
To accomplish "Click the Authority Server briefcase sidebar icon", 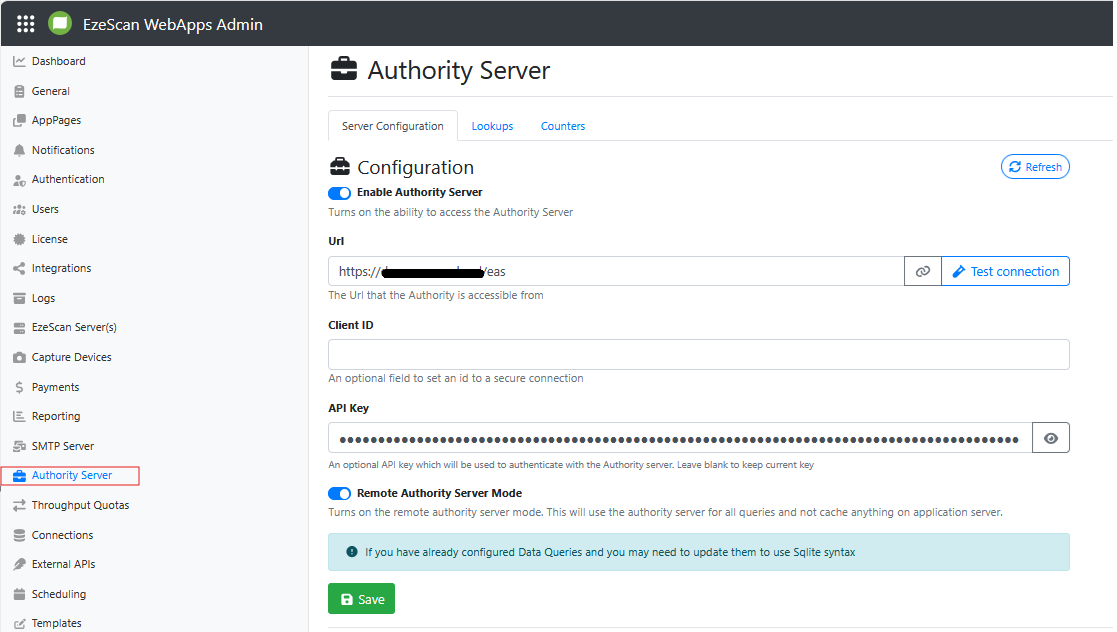I will [19, 475].
